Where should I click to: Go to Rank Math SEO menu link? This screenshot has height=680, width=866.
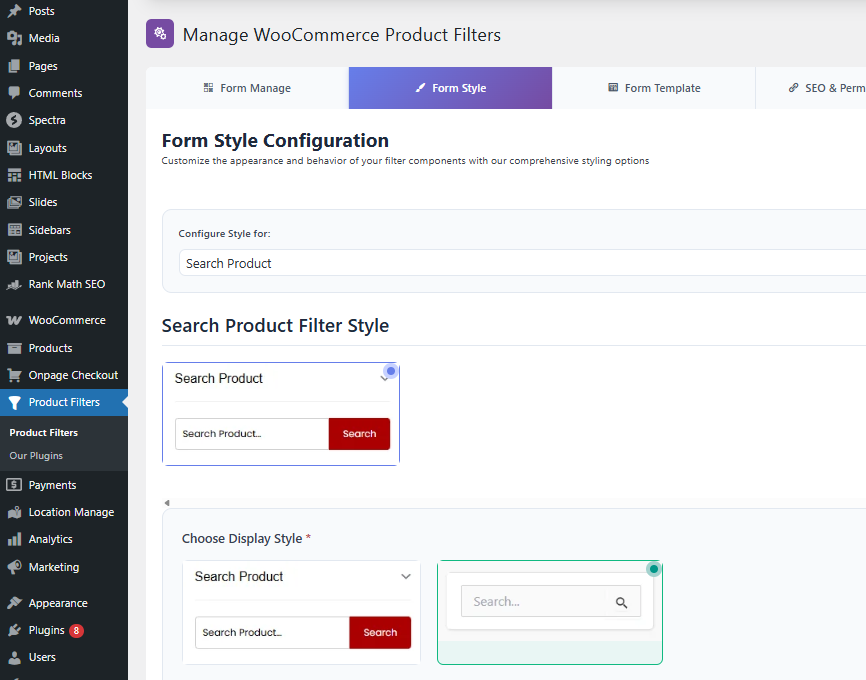click(x=67, y=284)
